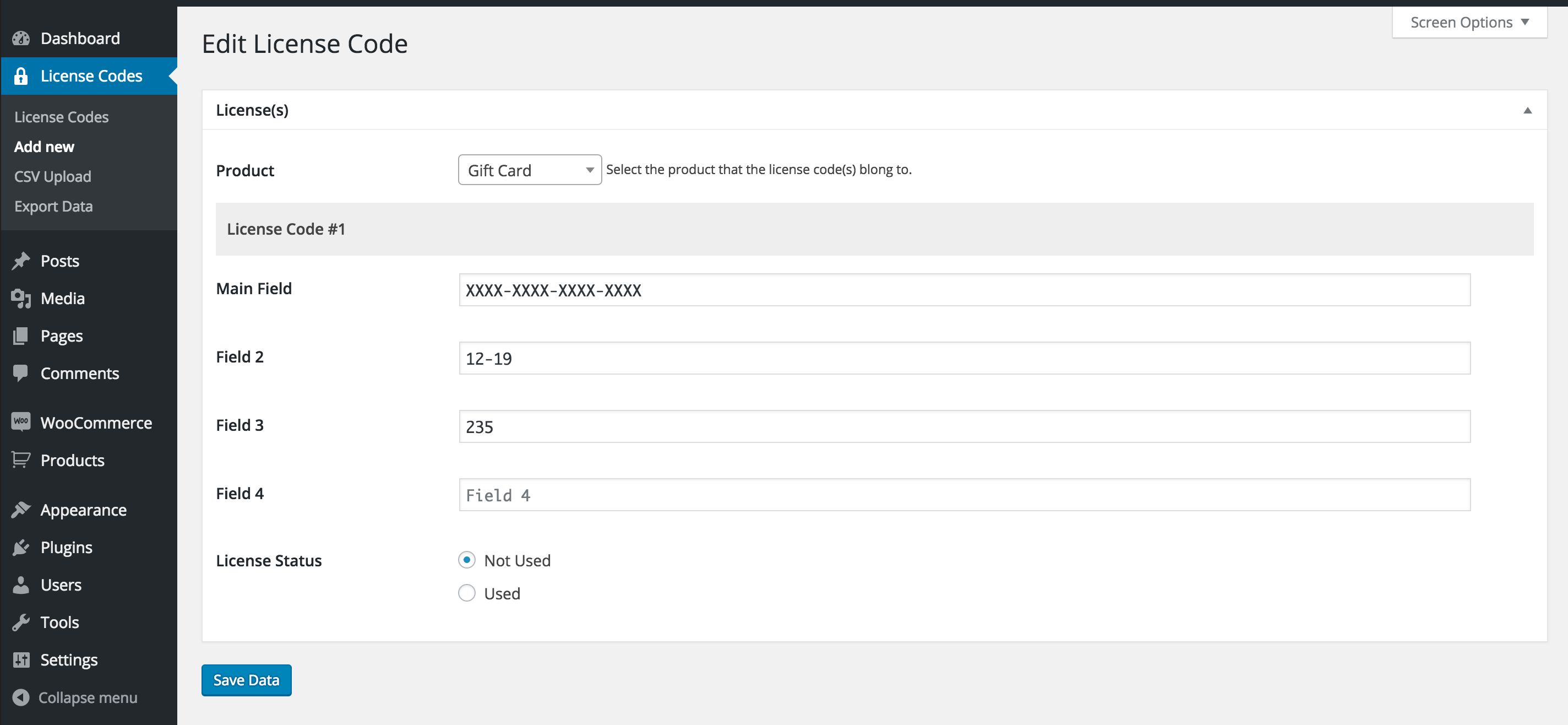This screenshot has height=725, width=1568.
Task: Click the Save Data button
Action: click(246, 680)
